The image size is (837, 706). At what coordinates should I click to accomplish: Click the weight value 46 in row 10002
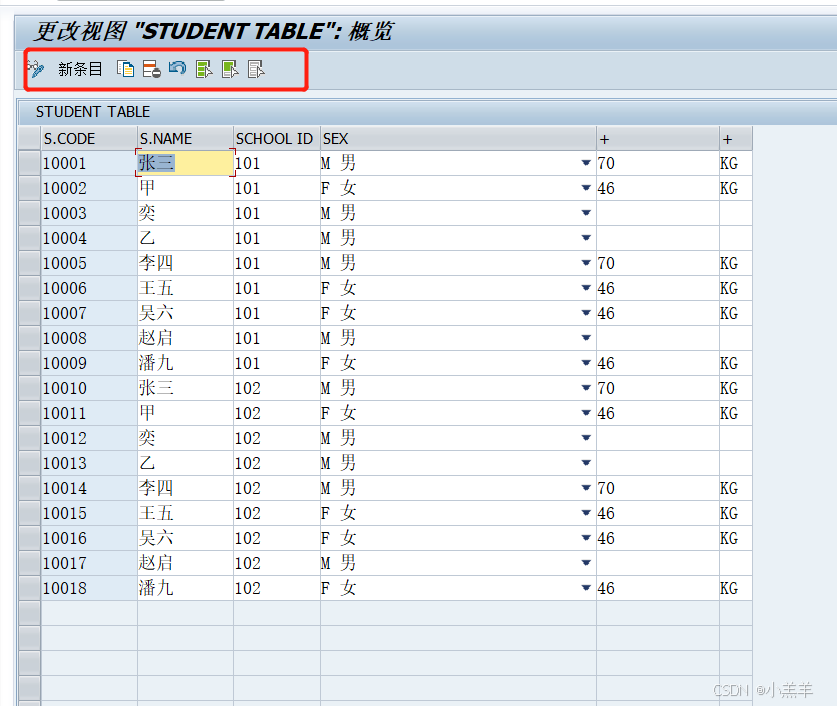point(658,188)
